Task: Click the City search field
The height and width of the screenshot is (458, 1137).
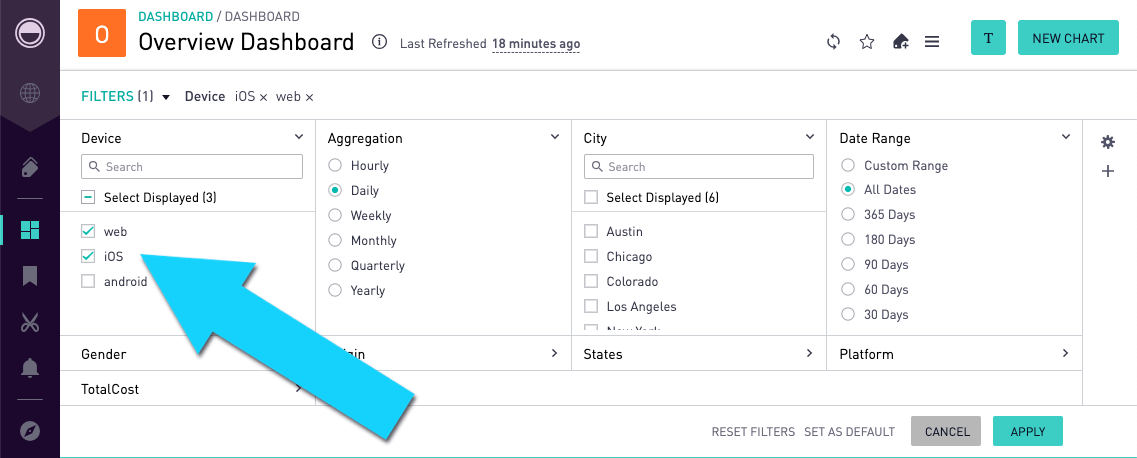Action: [x=698, y=167]
